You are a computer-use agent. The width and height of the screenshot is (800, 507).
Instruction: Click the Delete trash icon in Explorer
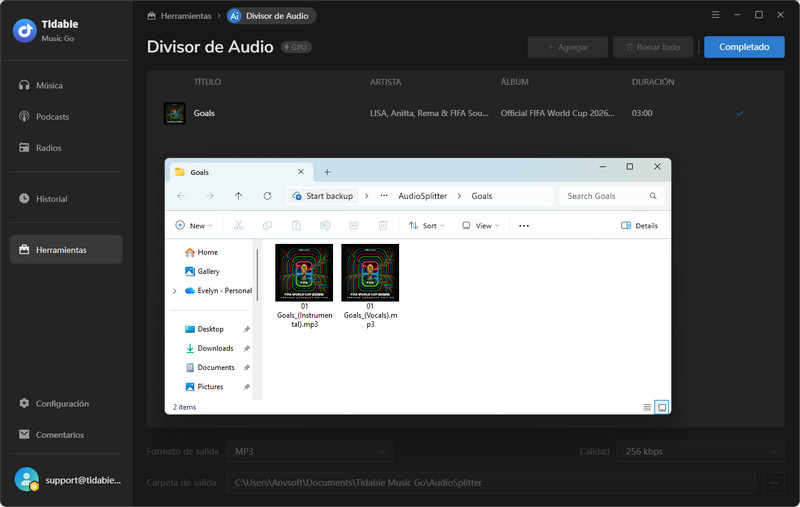tap(383, 225)
